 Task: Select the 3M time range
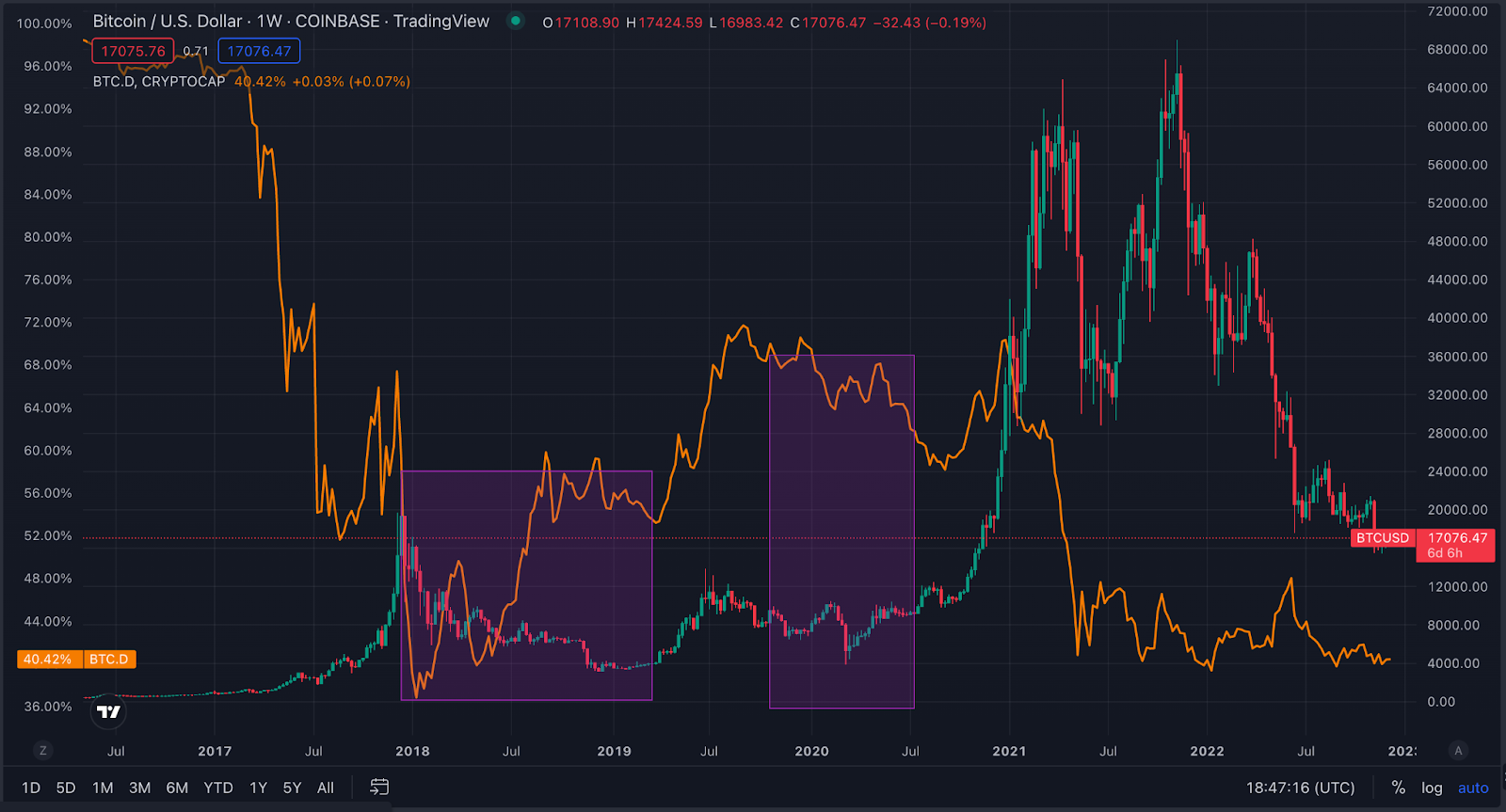click(139, 788)
